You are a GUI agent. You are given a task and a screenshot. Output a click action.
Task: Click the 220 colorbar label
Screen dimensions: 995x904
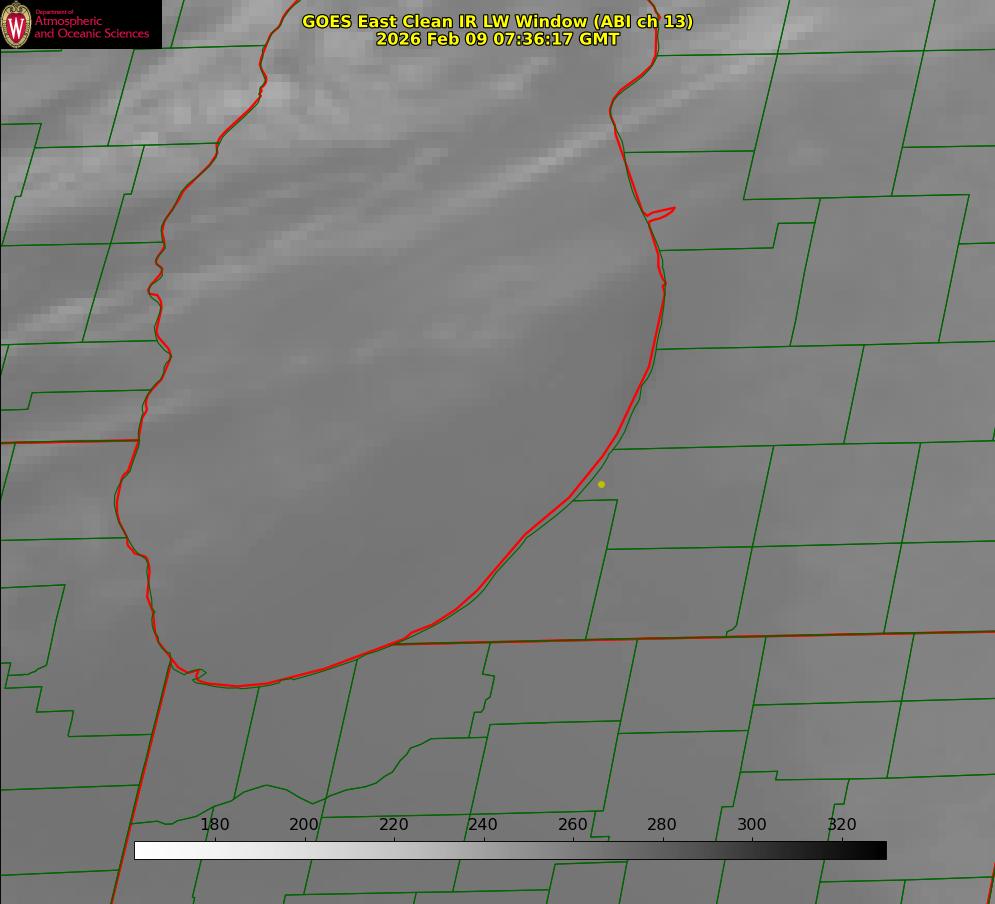click(393, 824)
